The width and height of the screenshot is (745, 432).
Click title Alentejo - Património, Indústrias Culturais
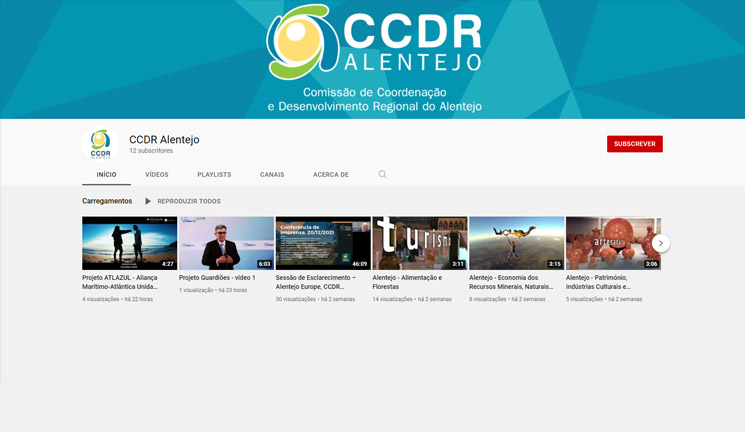[598, 282]
